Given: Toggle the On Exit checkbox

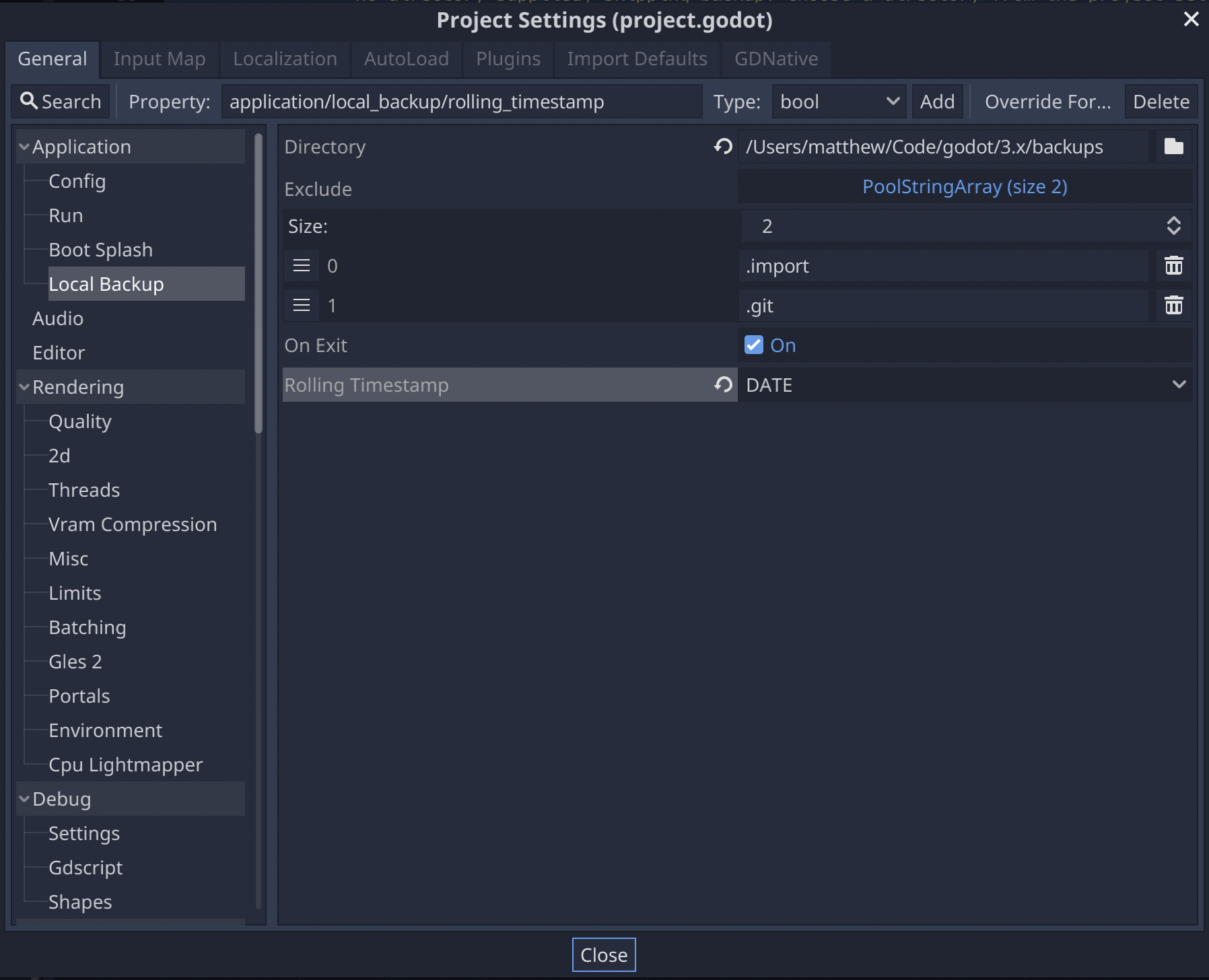Looking at the screenshot, I should (753, 345).
